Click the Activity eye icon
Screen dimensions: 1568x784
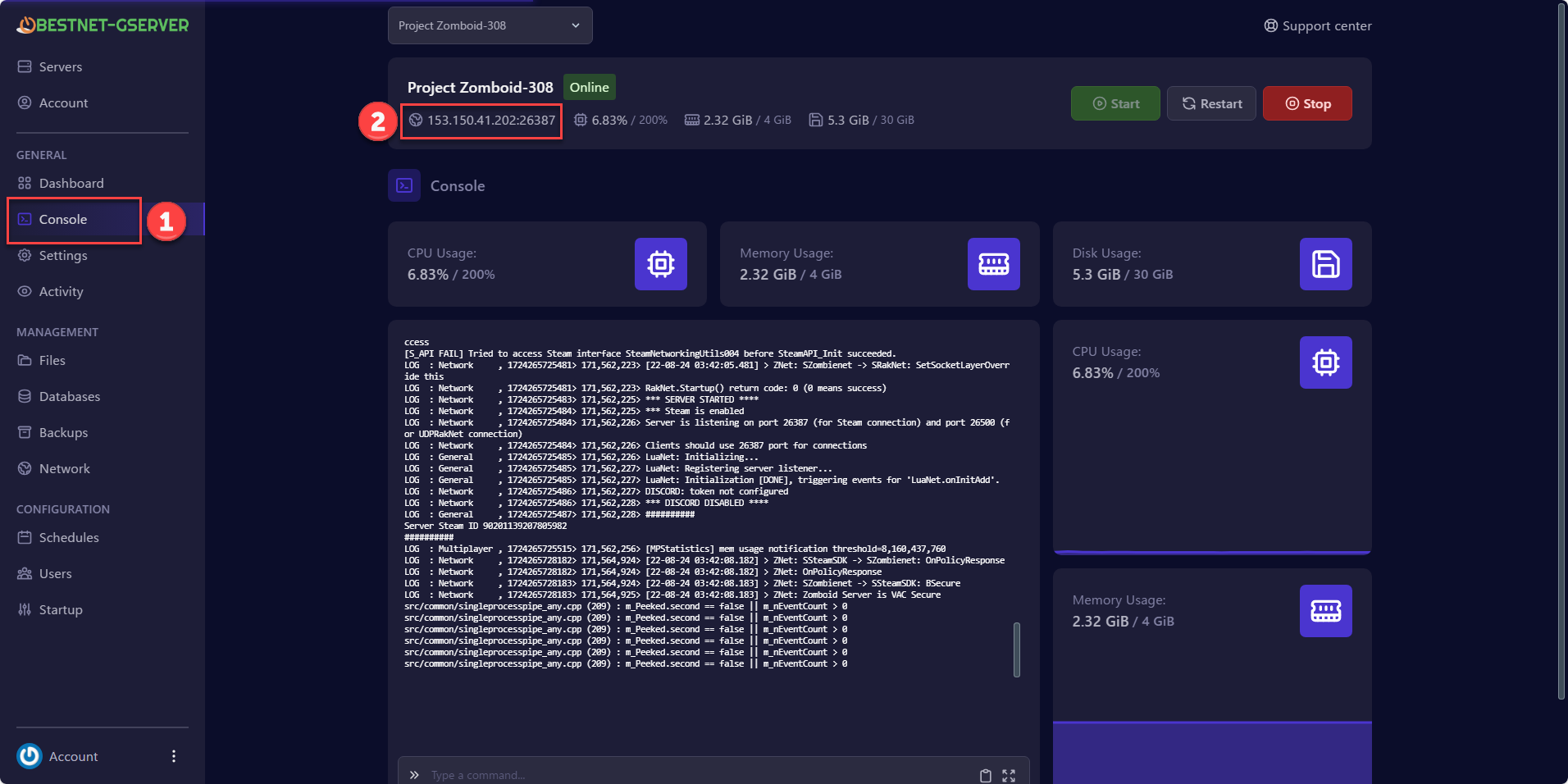25,291
